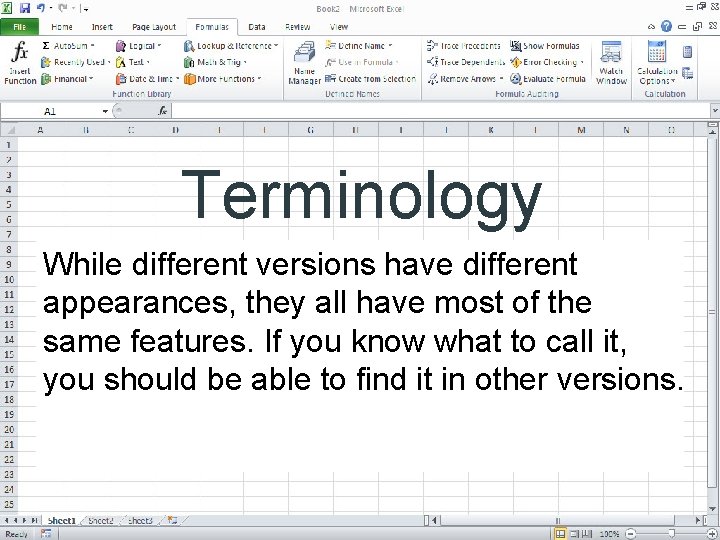Image resolution: width=720 pixels, height=540 pixels.
Task: Click the Calculate Sheet icon
Action: pos(687,73)
